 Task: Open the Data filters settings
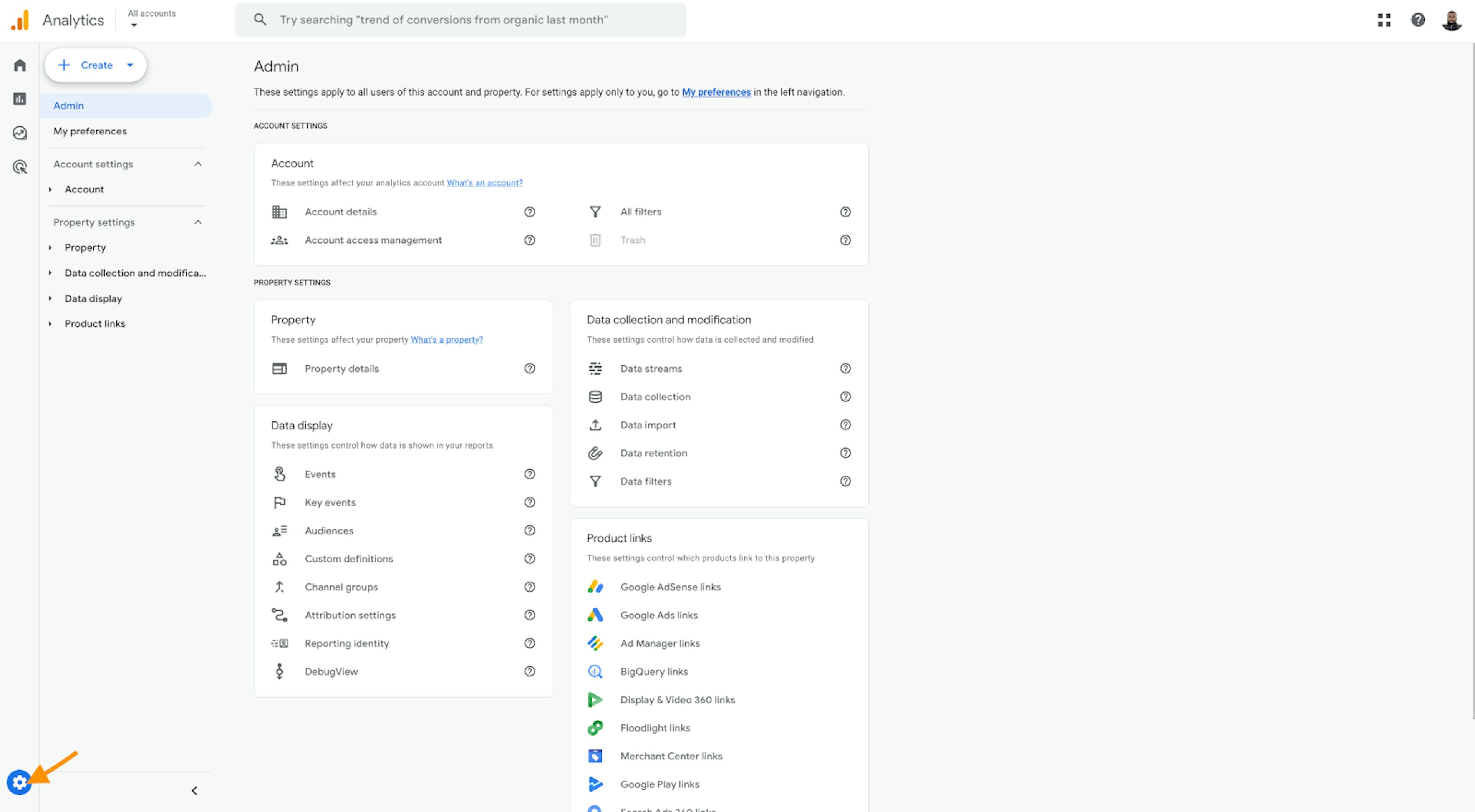(645, 481)
